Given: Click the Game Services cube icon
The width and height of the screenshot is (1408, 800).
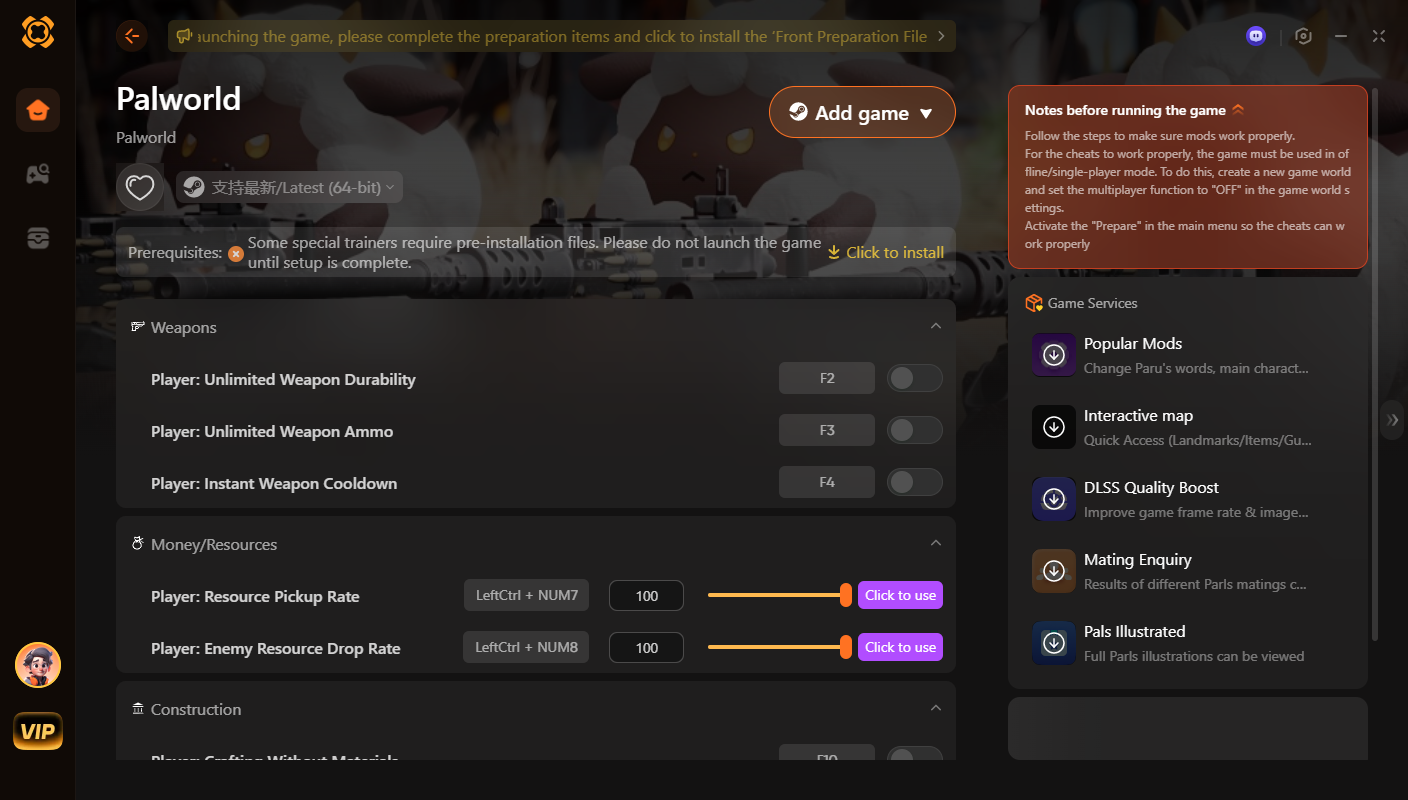Looking at the screenshot, I should coord(1034,303).
